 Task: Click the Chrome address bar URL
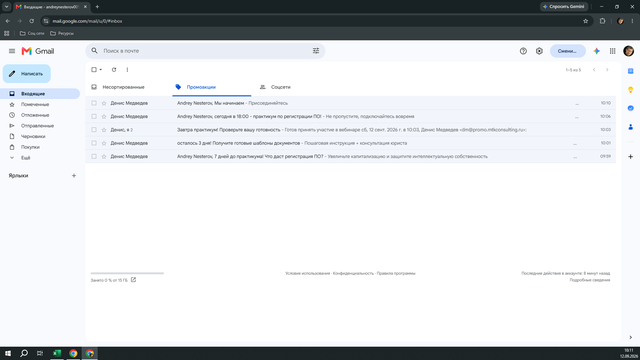tap(87, 21)
